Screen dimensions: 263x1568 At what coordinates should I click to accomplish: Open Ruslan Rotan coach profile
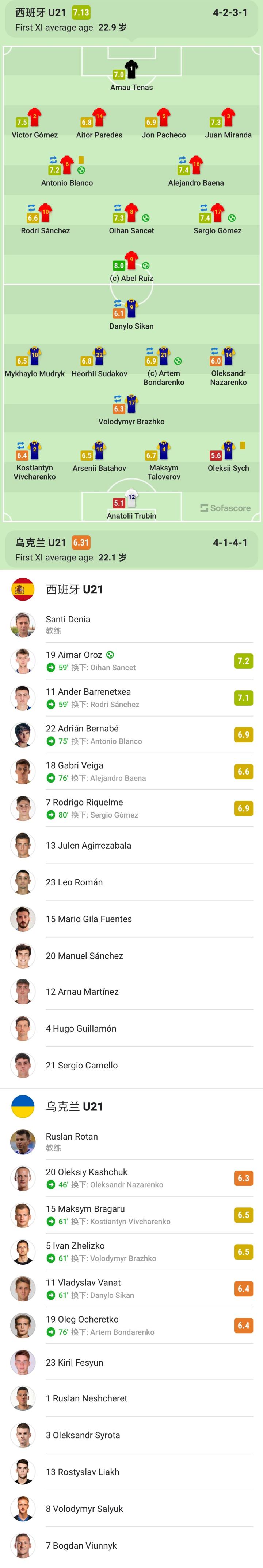click(71, 1141)
